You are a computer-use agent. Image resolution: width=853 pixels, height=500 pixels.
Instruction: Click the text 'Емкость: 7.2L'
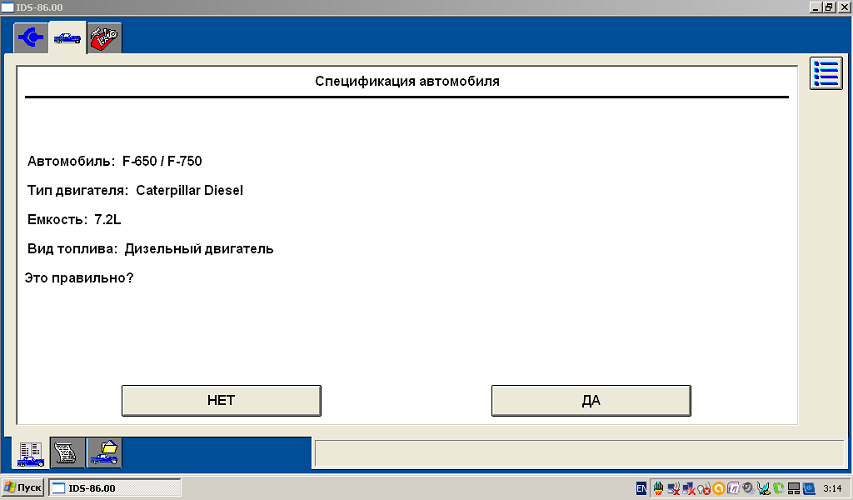point(74,220)
